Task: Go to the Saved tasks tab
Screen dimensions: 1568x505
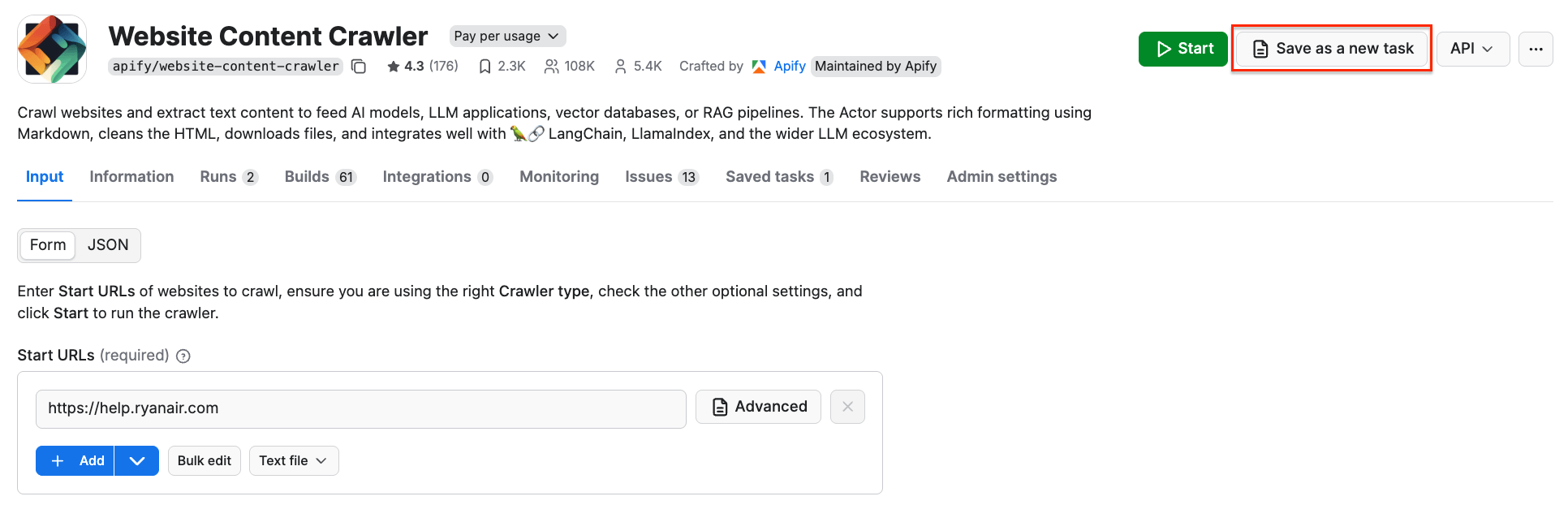Action: click(x=778, y=177)
